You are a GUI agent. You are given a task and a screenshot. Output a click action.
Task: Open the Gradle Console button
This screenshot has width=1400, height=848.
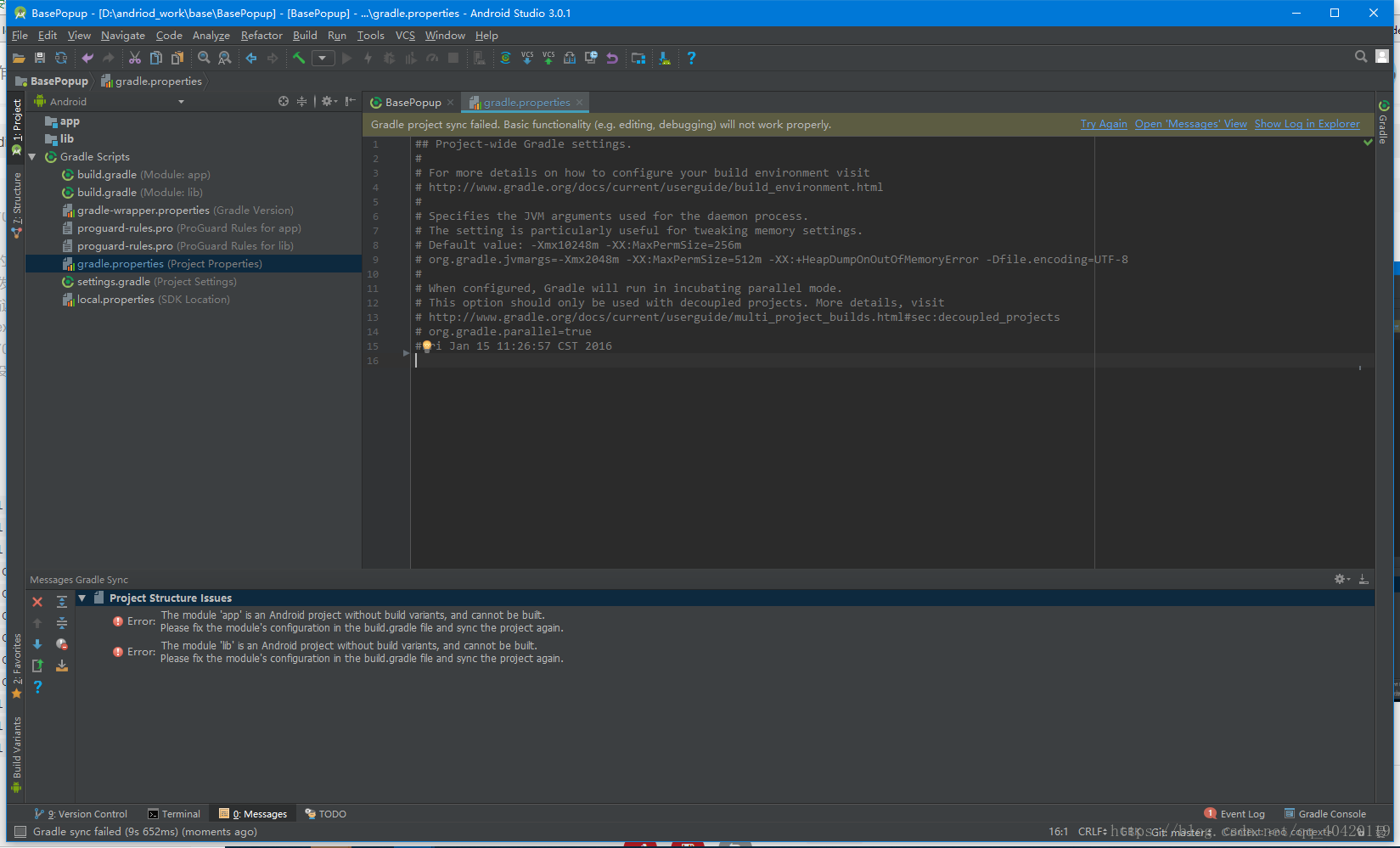coord(1325,814)
